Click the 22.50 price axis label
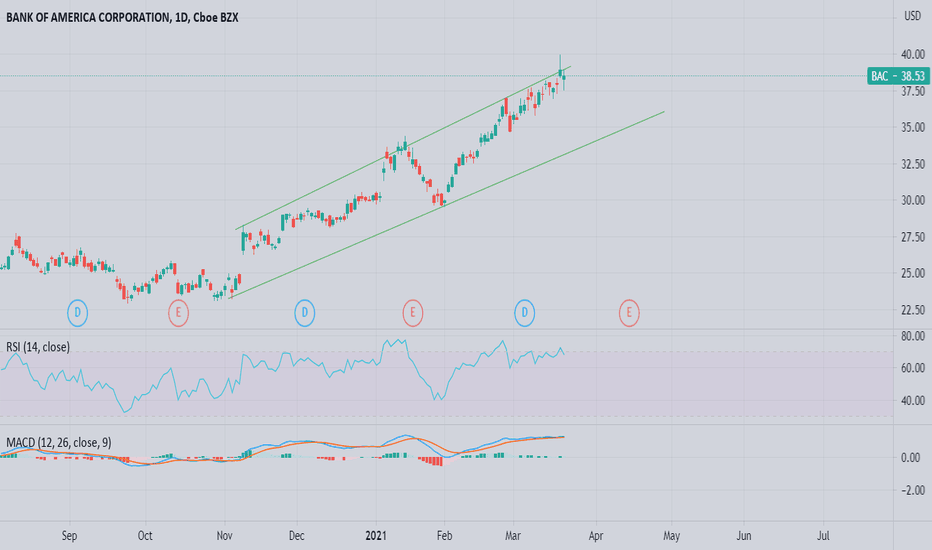This screenshot has height=550, width=932. pyautogui.click(x=913, y=310)
